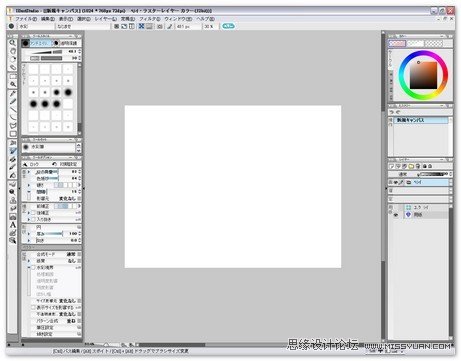
Task: Select the 水彩筆 tool set item
Action: [49, 147]
